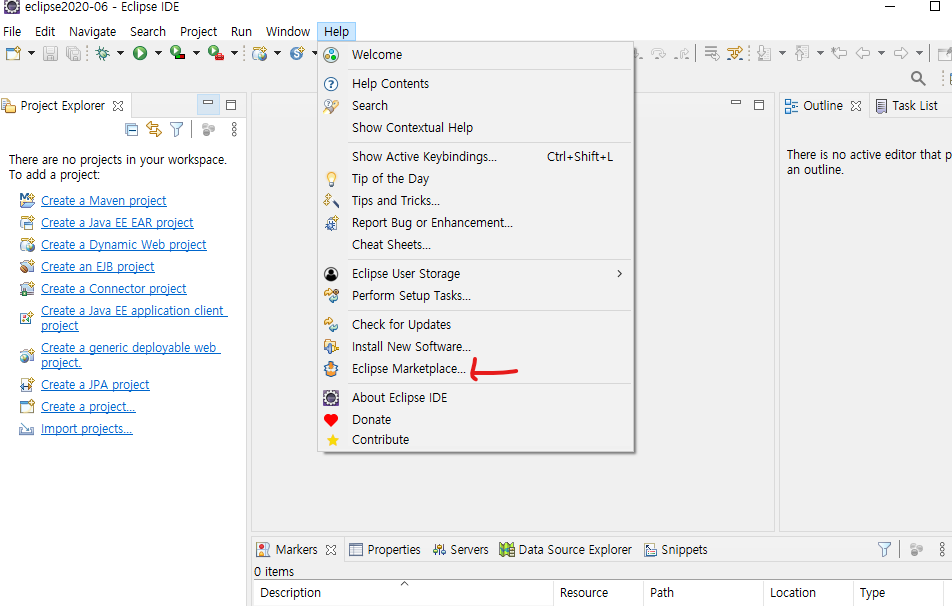Viewport: 952px width, 606px height.
Task: Click the New wizard toolbar icon
Action: click(x=13, y=53)
